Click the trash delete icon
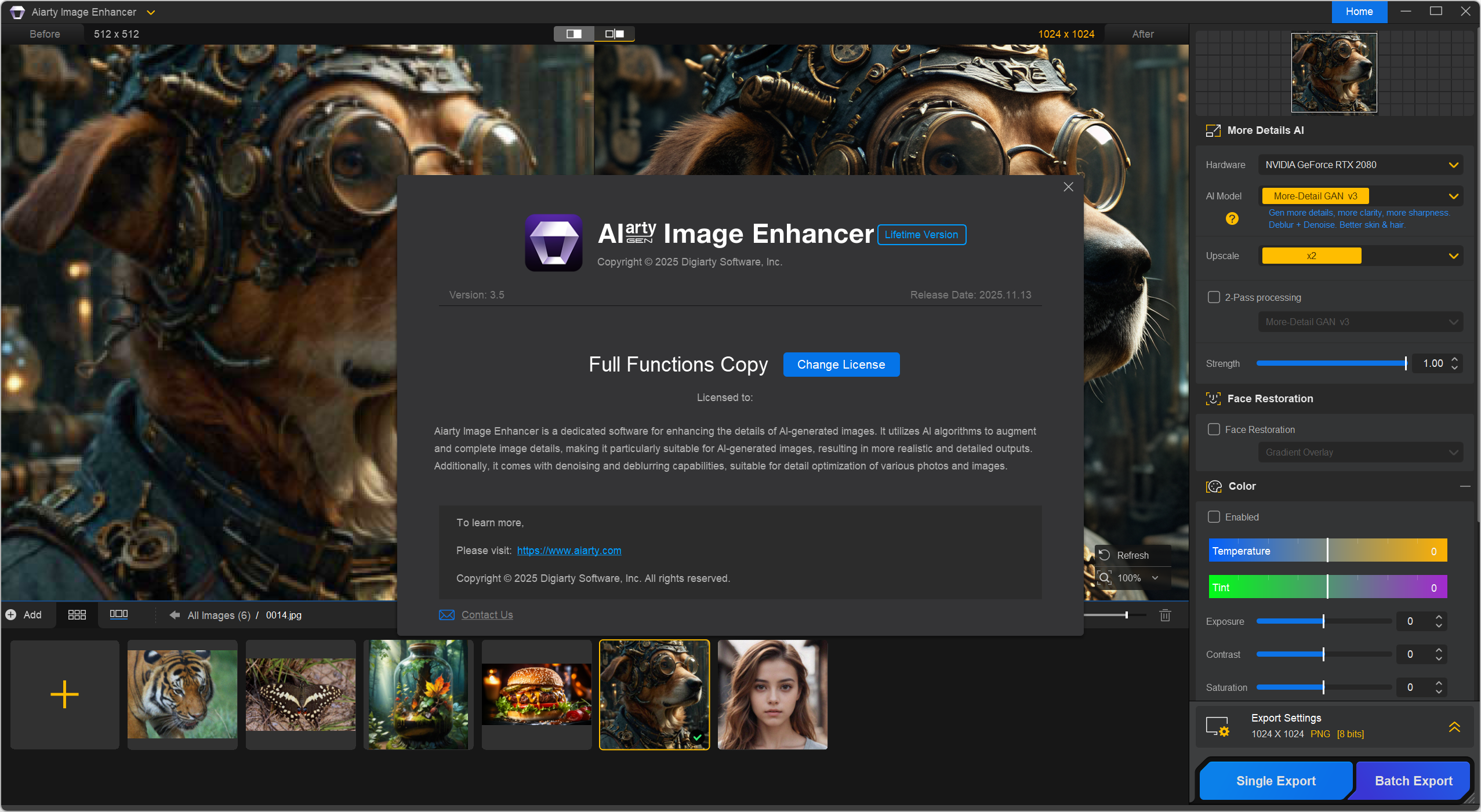Viewport: 1481px width, 812px height. point(1165,616)
